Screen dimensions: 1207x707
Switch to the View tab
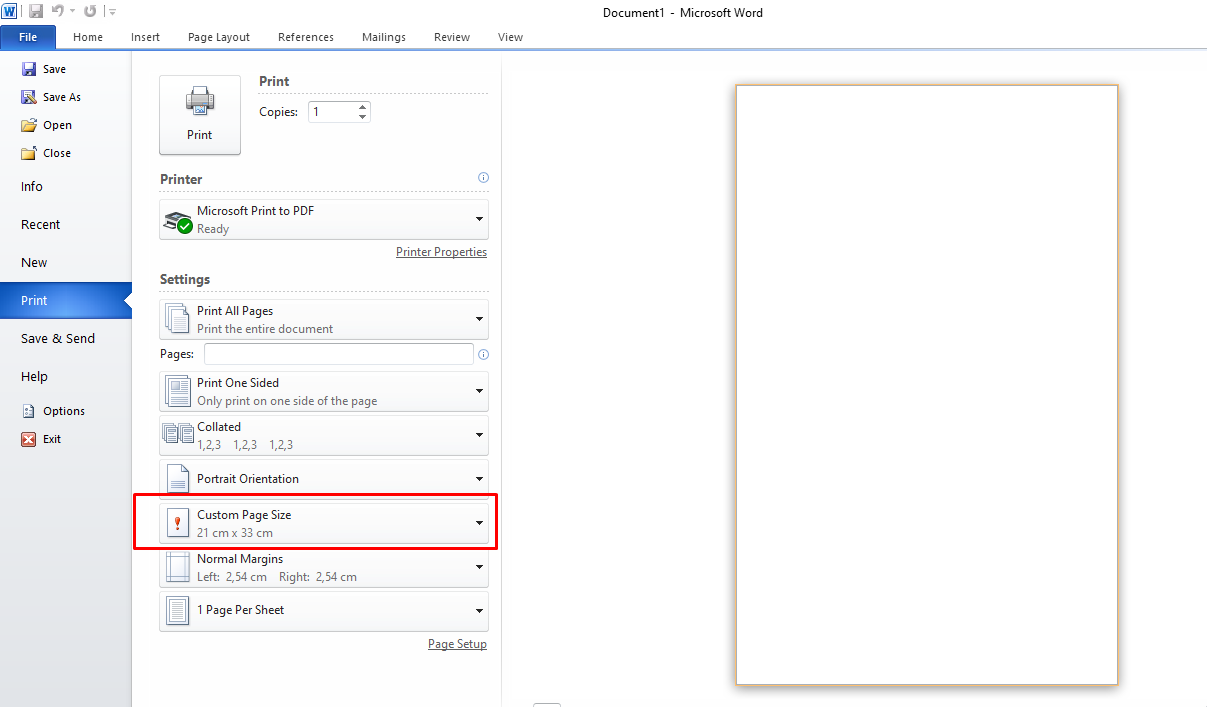tap(510, 37)
